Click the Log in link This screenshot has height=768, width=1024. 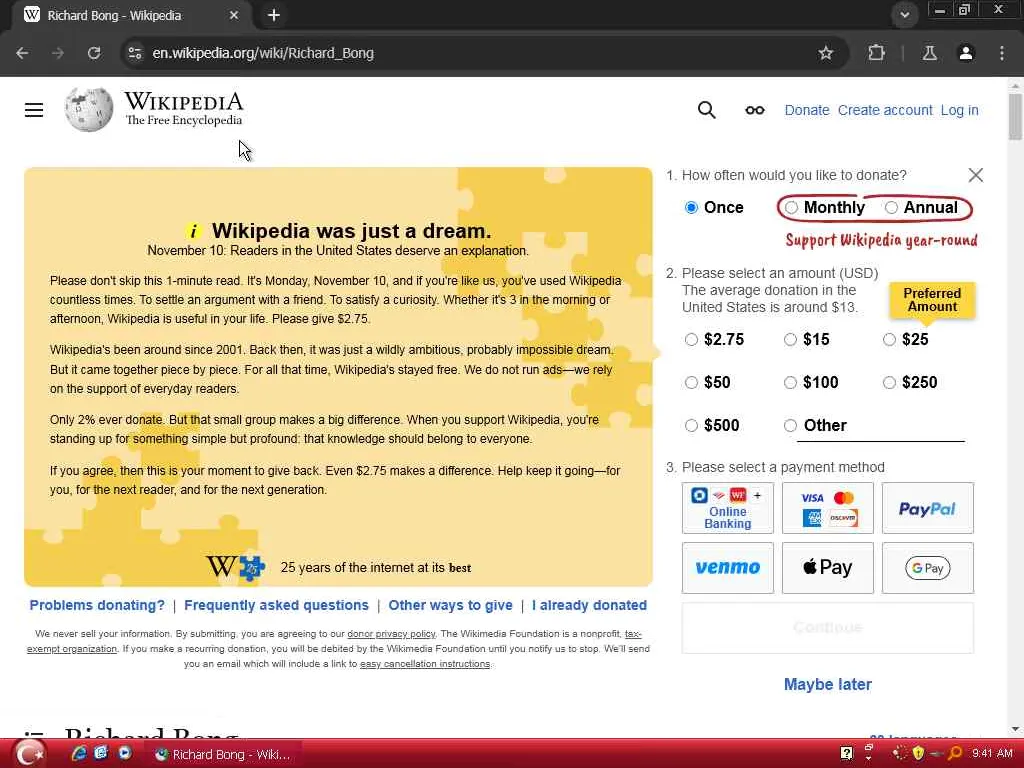[x=959, y=110]
